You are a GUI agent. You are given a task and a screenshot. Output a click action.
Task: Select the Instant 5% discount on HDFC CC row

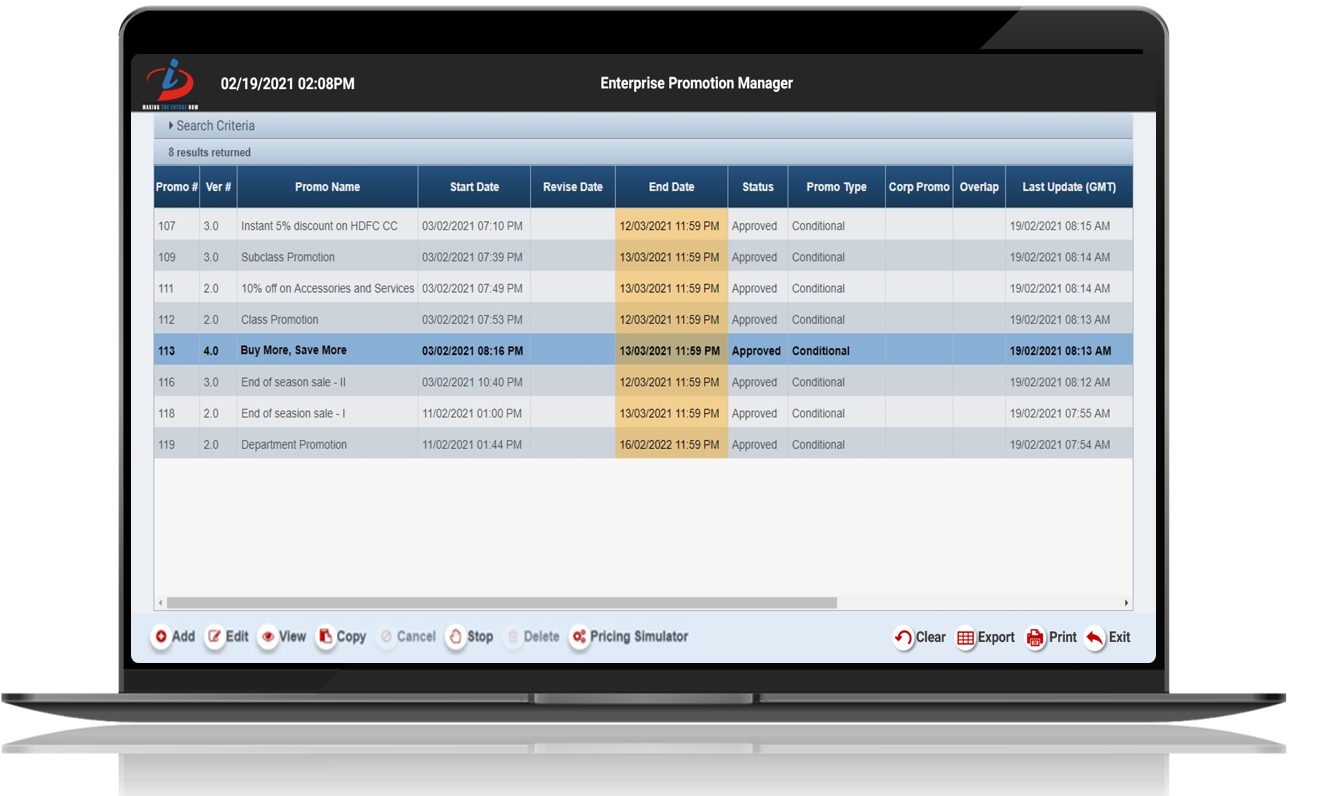tap(319, 226)
